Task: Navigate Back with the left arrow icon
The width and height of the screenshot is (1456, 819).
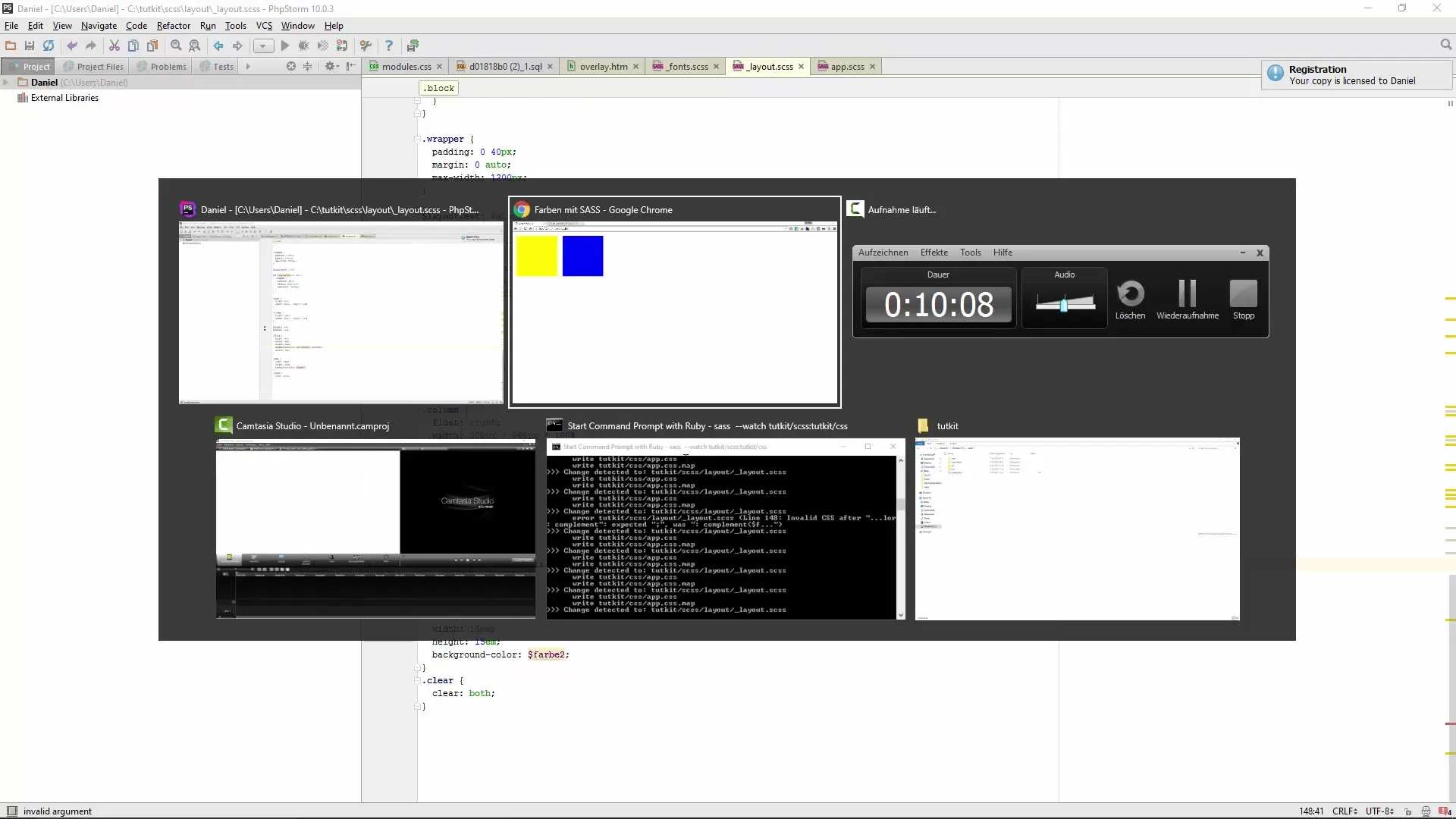Action: [218, 45]
